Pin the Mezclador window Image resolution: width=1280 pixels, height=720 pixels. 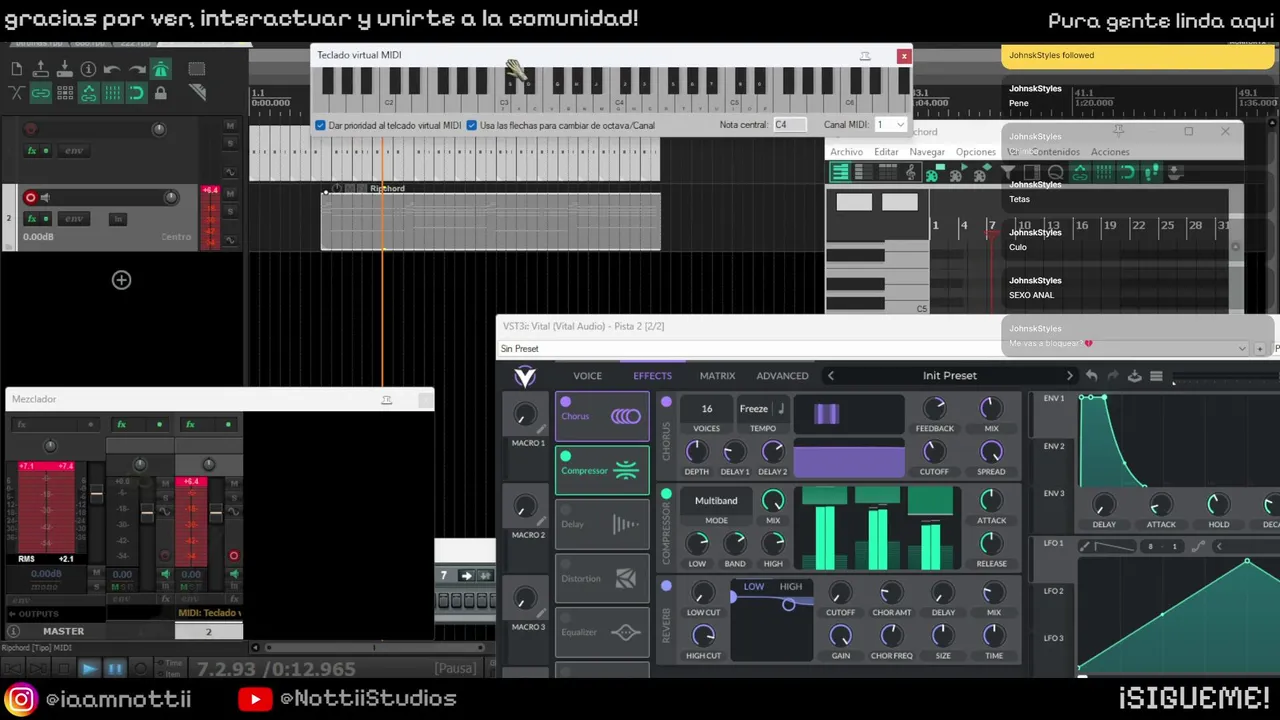pyautogui.click(x=386, y=400)
